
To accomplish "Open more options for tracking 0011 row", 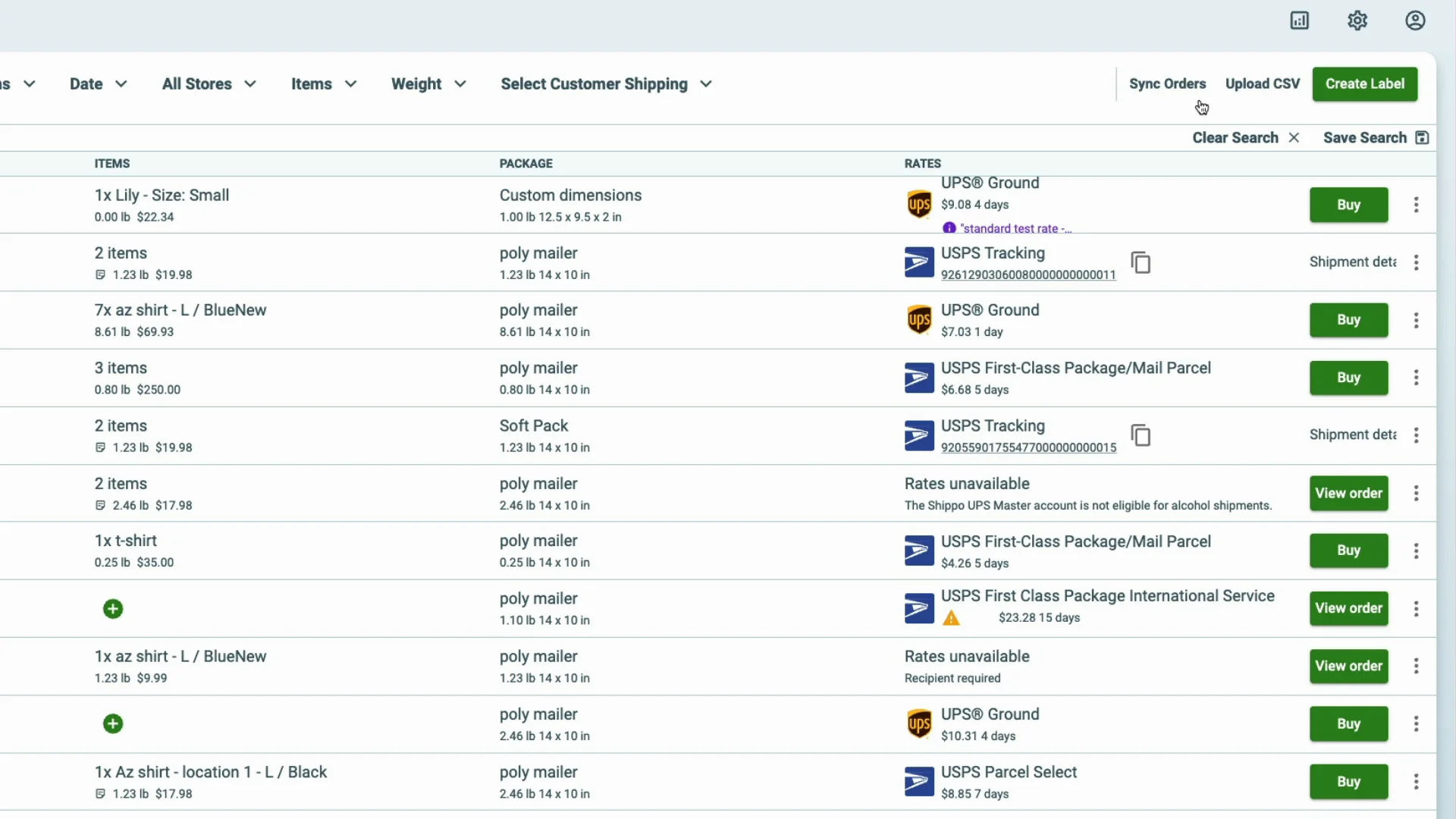I will (1416, 262).
